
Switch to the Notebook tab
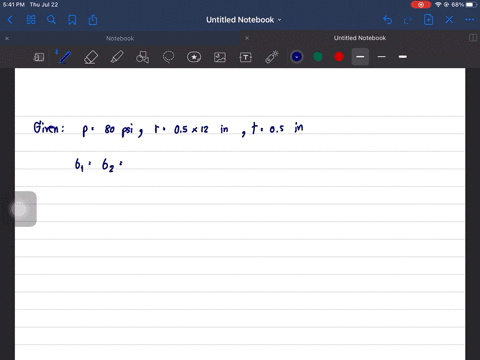[120, 38]
